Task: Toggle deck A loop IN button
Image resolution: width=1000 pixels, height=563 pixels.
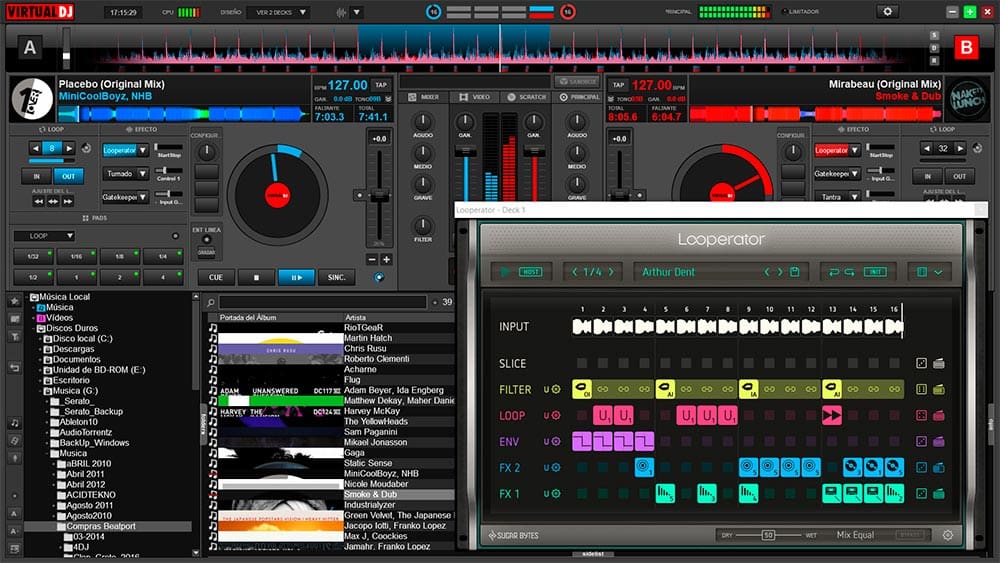Action: coord(37,176)
